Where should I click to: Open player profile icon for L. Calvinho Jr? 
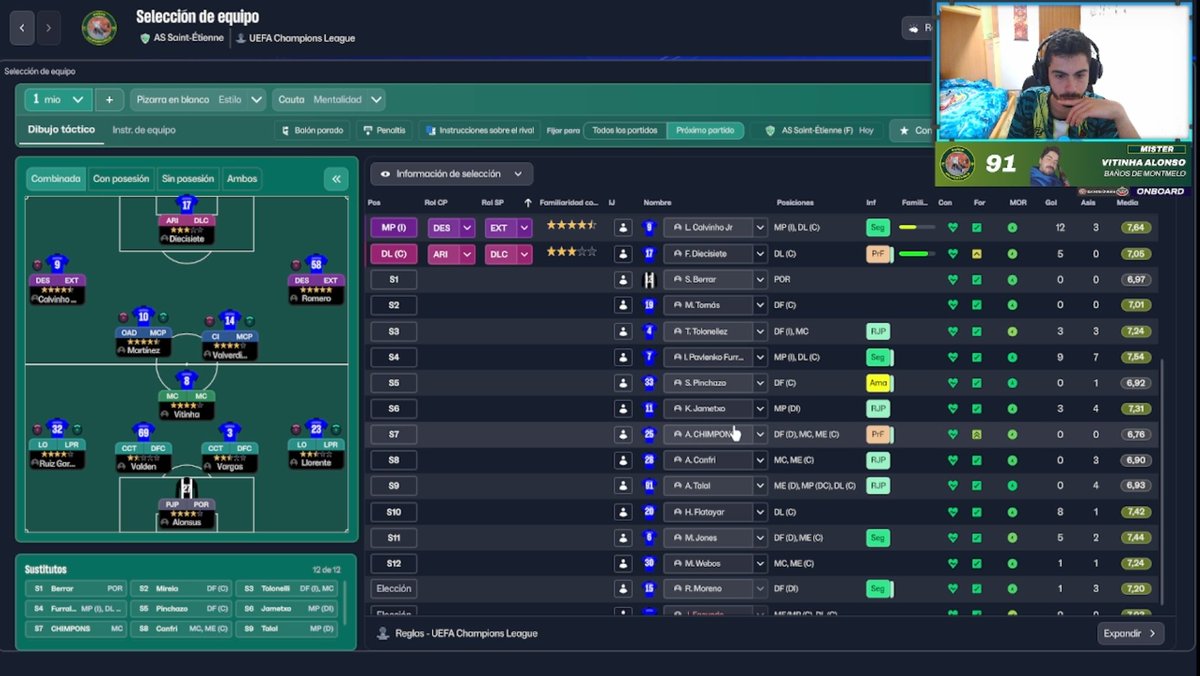click(x=623, y=228)
